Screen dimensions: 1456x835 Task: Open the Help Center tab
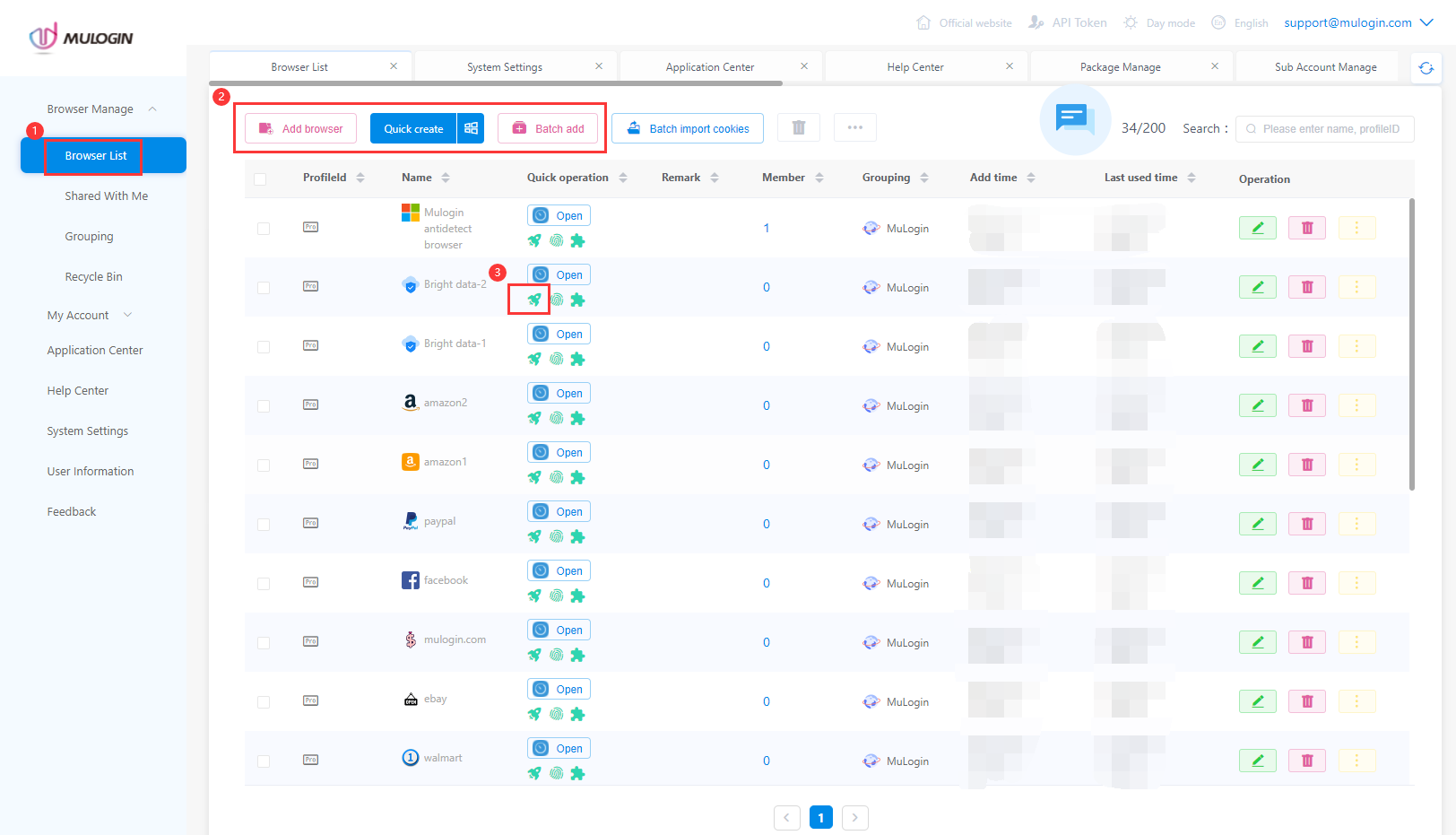pyautogui.click(x=916, y=65)
